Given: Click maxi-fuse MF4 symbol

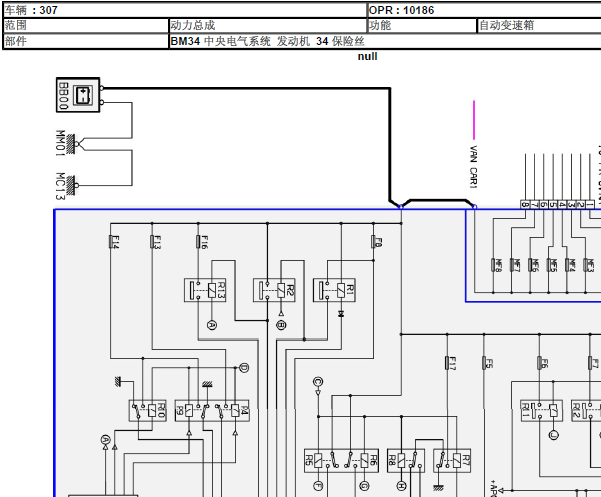Looking at the screenshot, I should (567, 265).
